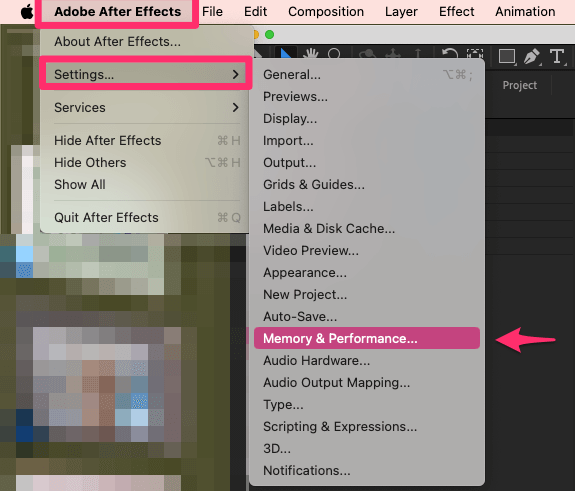
Task: Select the Type tool
Action: 557,57
